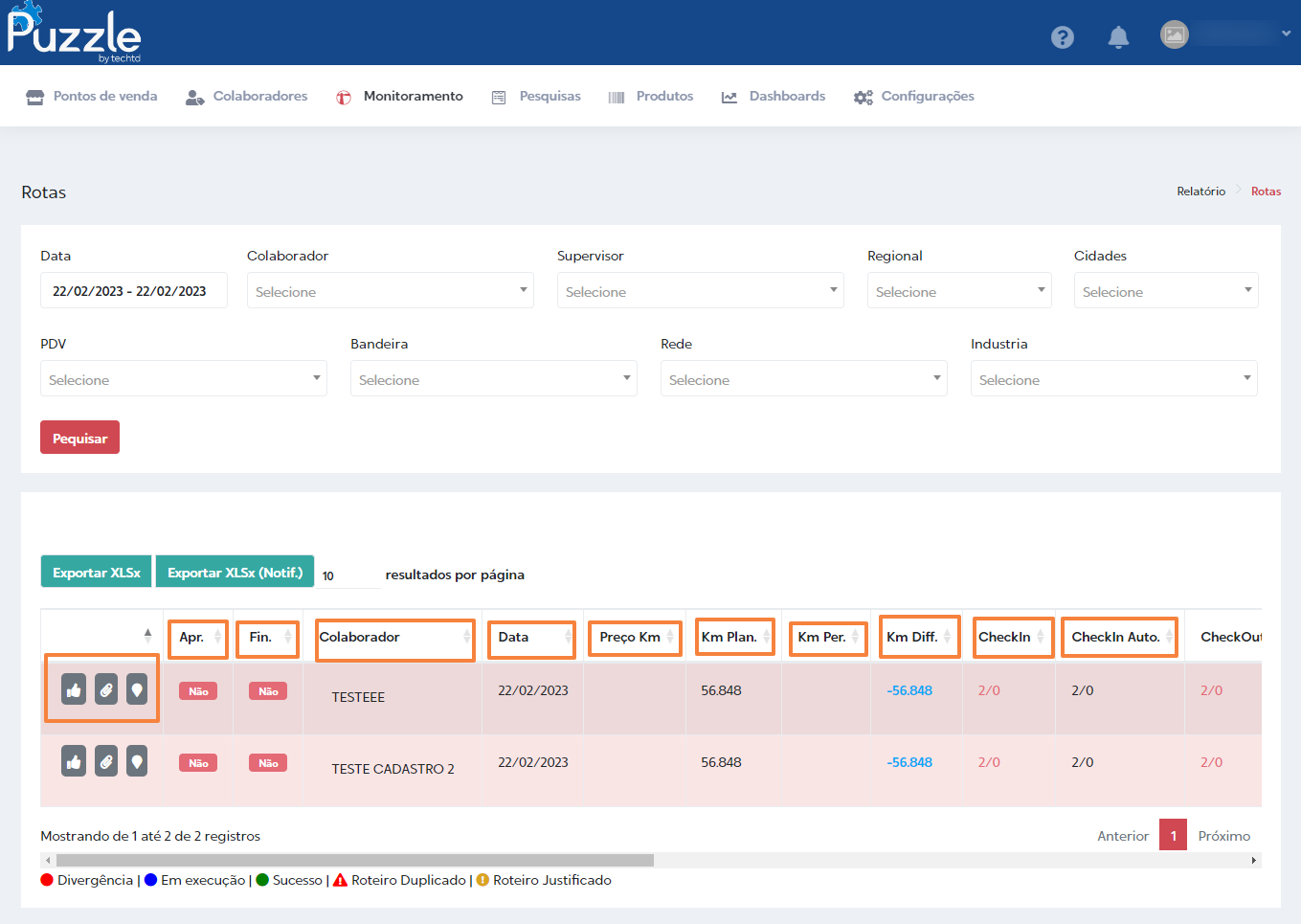Open the Industria filter dropdown
The height and width of the screenshot is (924, 1301).
1114,378
